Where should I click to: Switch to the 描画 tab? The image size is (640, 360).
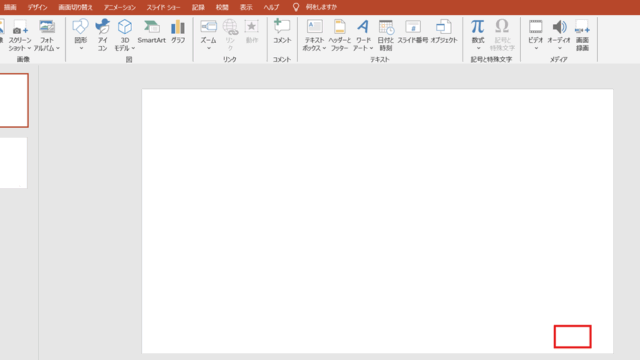[10, 7]
